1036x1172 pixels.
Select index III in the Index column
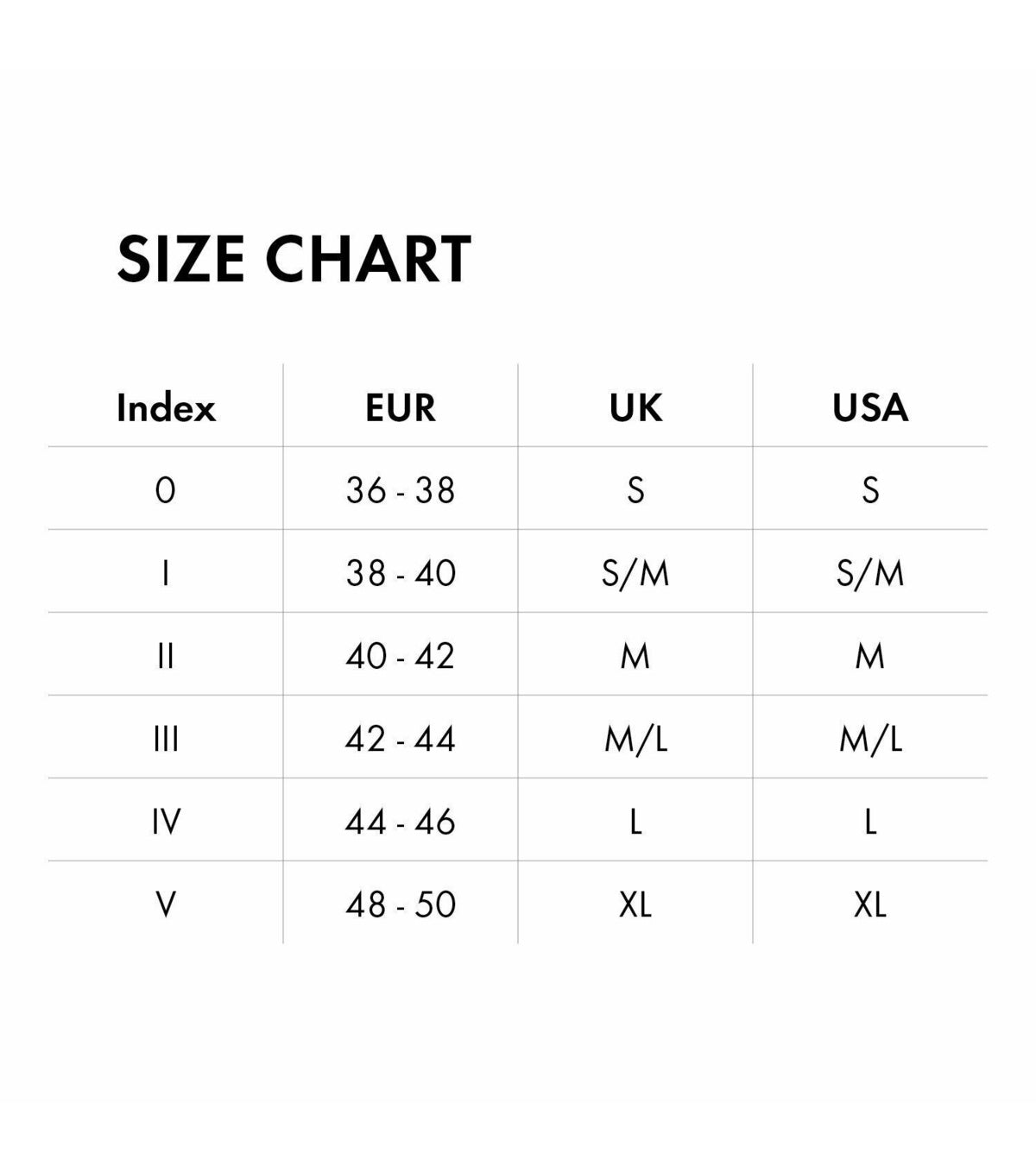[166, 739]
